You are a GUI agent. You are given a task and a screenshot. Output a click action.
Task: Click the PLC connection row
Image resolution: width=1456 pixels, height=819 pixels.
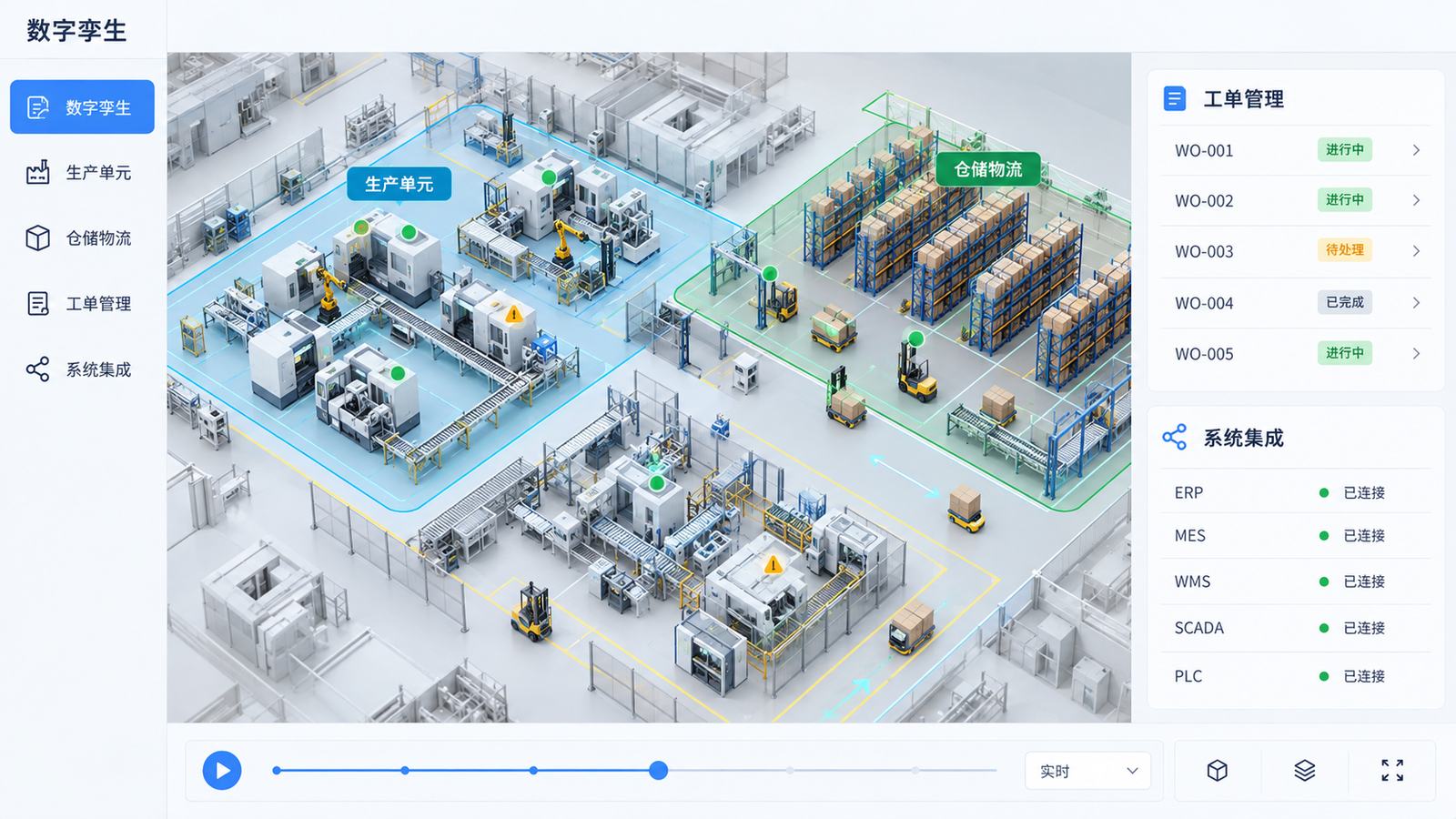point(1296,676)
